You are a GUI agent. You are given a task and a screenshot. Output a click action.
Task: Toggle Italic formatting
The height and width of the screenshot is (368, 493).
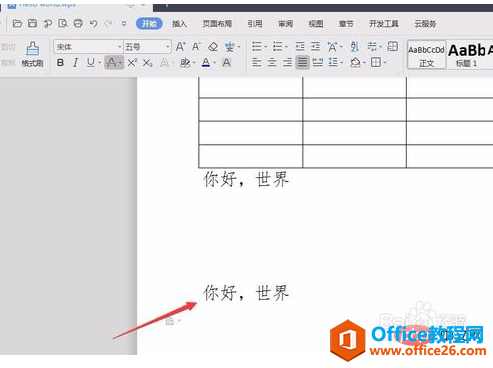(76, 62)
